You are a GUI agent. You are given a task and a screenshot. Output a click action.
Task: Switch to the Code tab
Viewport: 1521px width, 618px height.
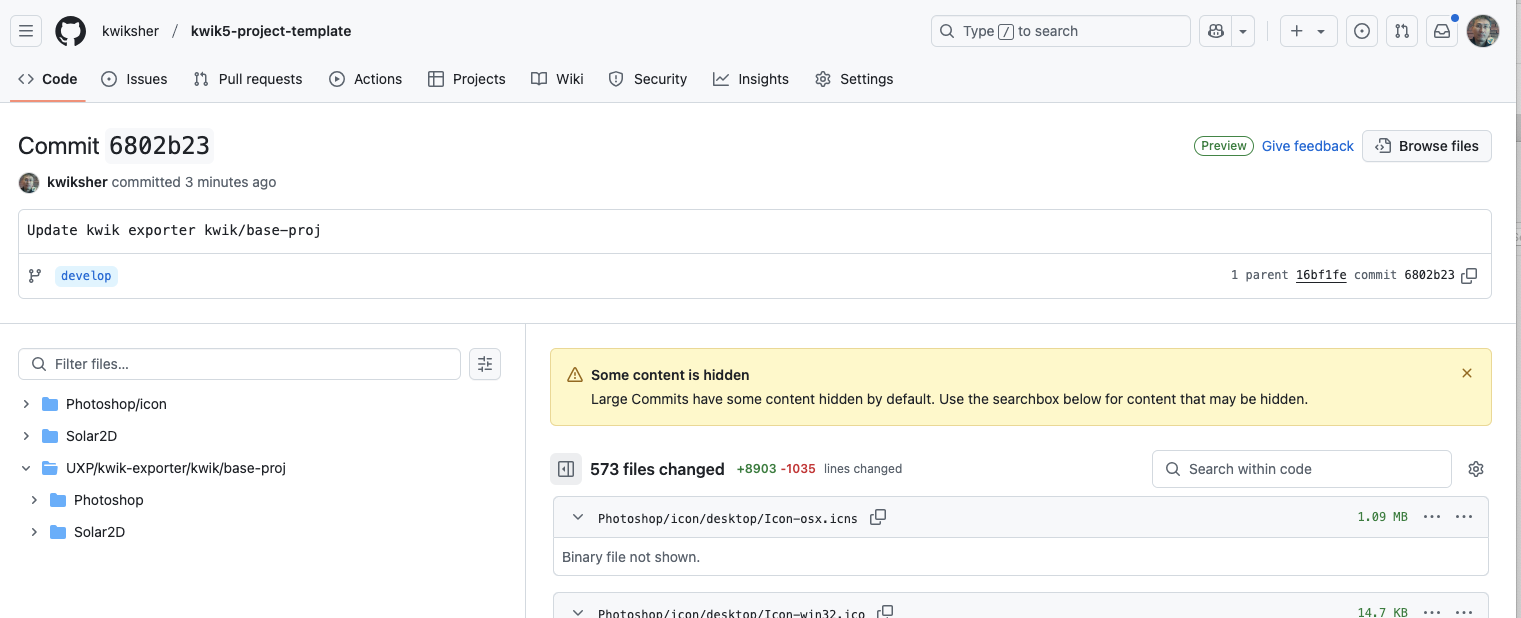click(x=48, y=79)
